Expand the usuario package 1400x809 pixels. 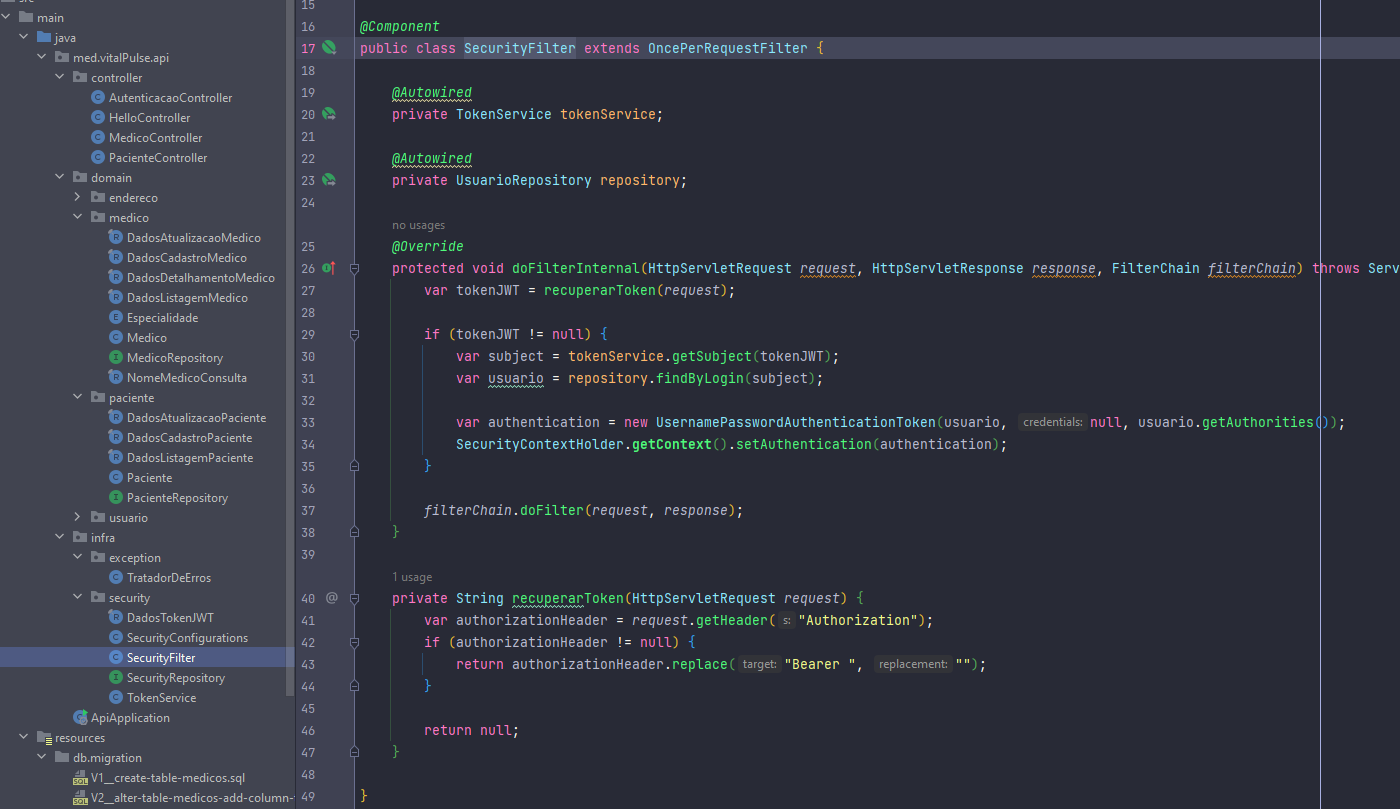77,518
